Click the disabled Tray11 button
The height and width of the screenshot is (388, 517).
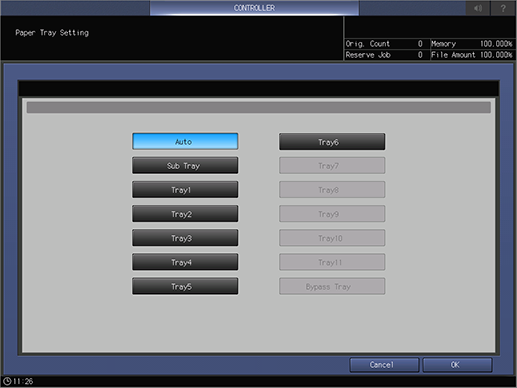(332, 262)
